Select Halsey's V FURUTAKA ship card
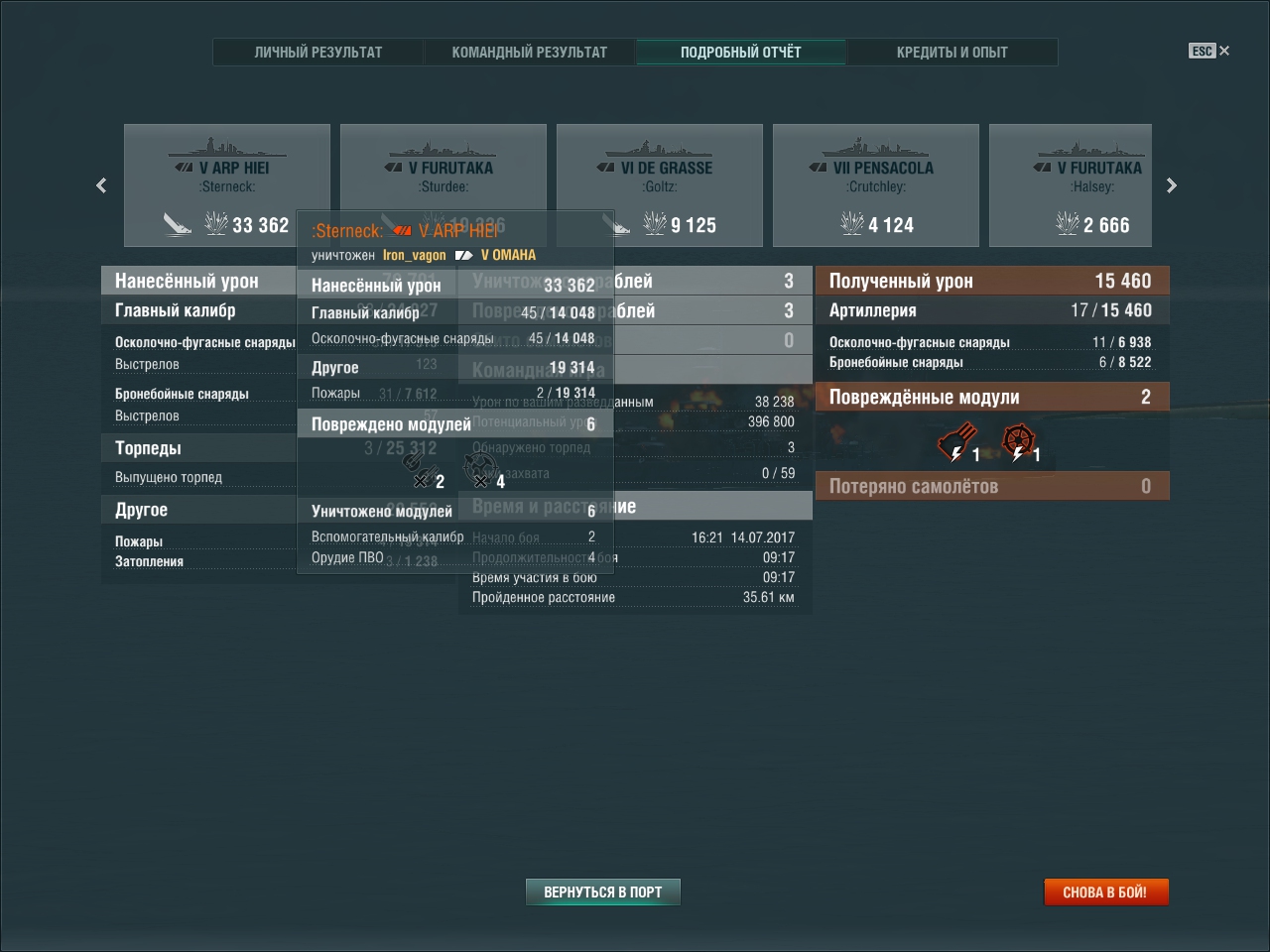 [1092, 185]
